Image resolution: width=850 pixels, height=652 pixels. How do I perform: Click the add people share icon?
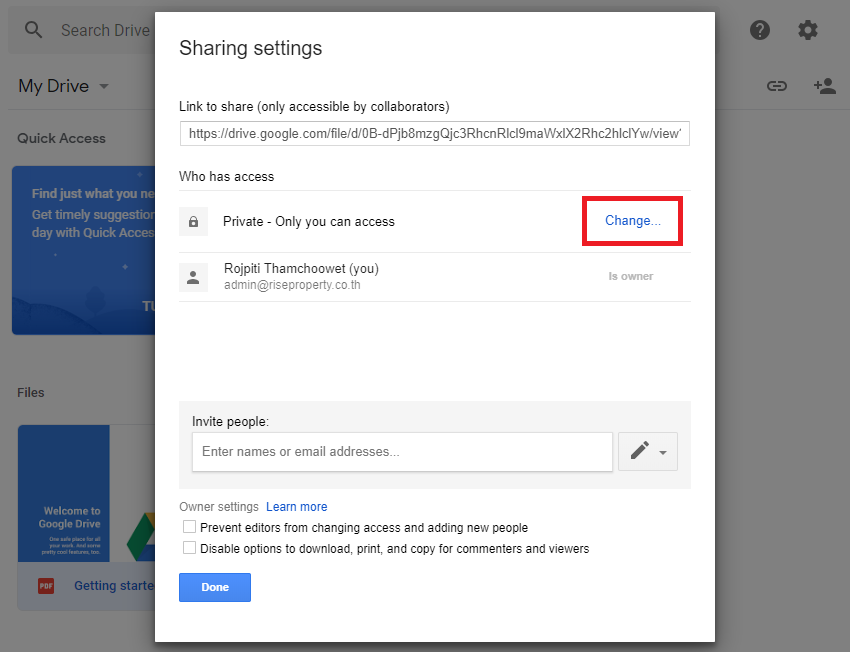pyautogui.click(x=824, y=86)
